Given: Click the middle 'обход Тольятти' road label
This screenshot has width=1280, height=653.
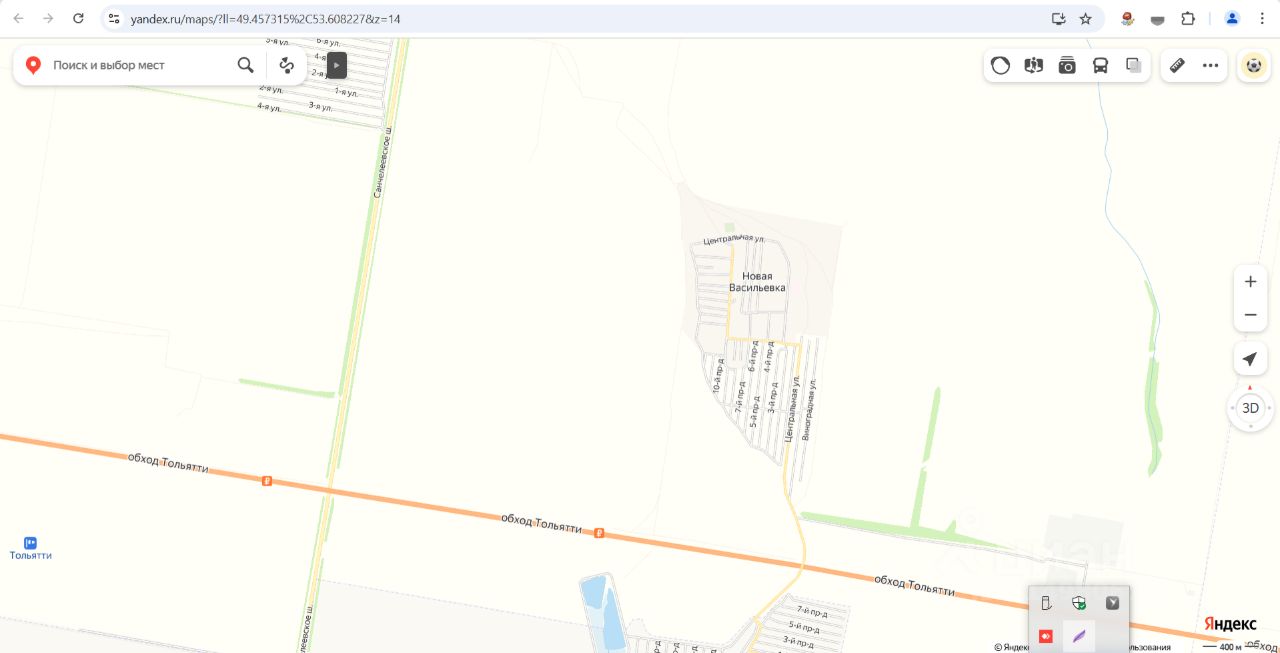Looking at the screenshot, I should tap(541, 523).
